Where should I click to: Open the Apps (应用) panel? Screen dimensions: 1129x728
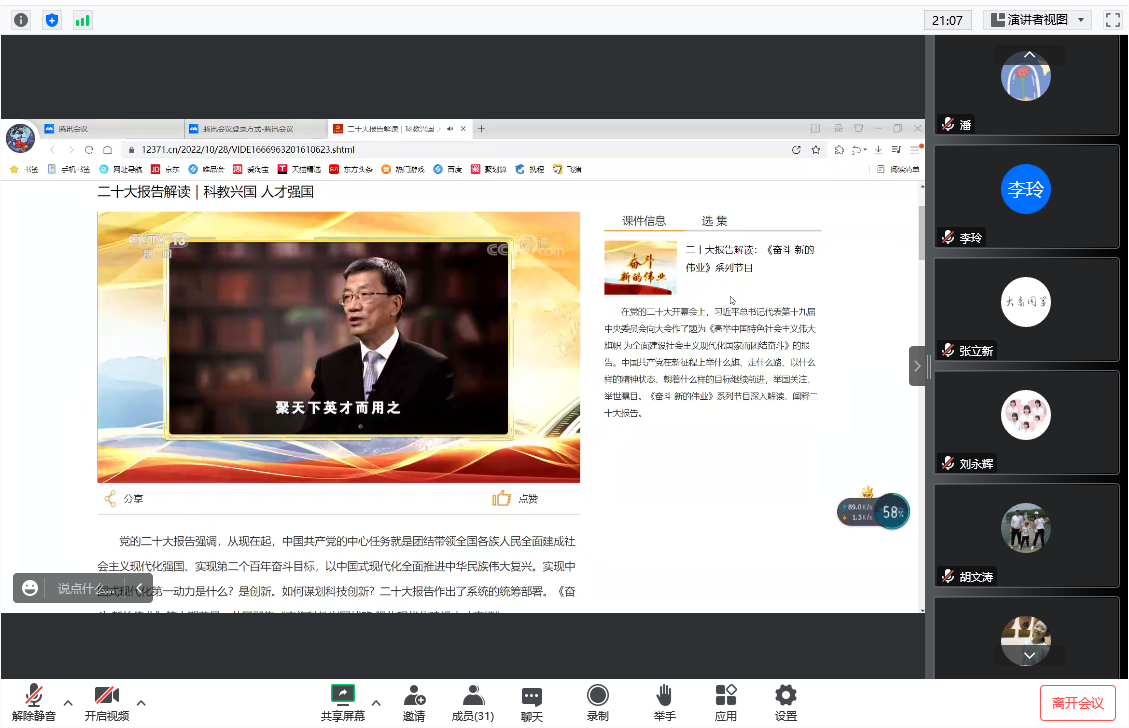pos(726,702)
